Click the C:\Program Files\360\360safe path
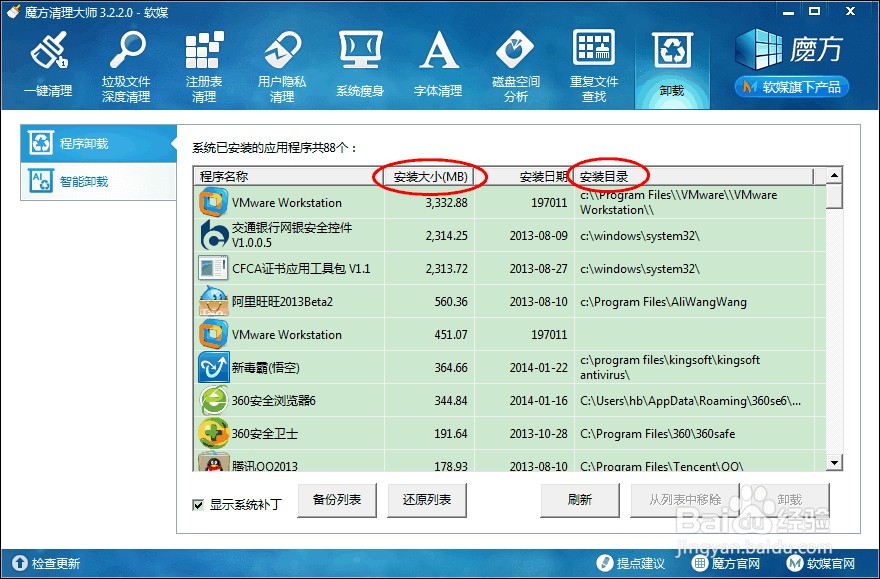 [657, 434]
